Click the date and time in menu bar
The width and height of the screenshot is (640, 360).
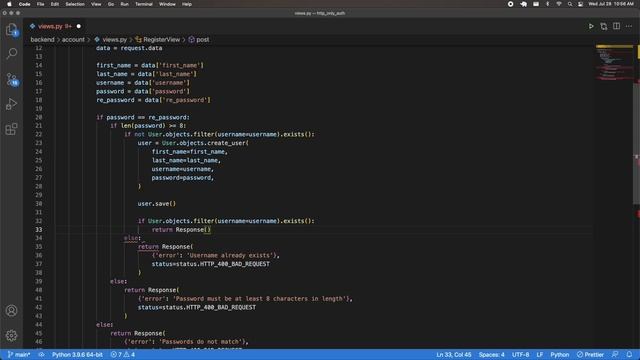tap(611, 4)
